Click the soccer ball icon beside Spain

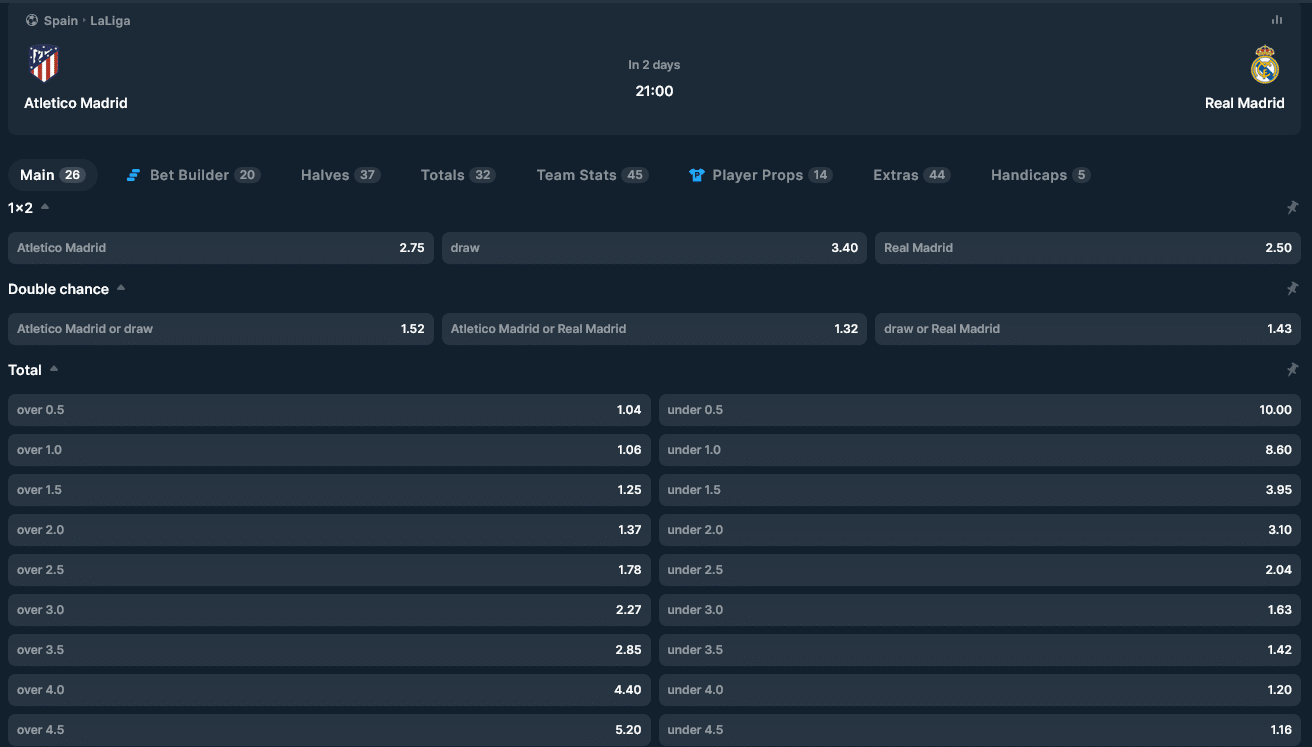pyautogui.click(x=32, y=20)
